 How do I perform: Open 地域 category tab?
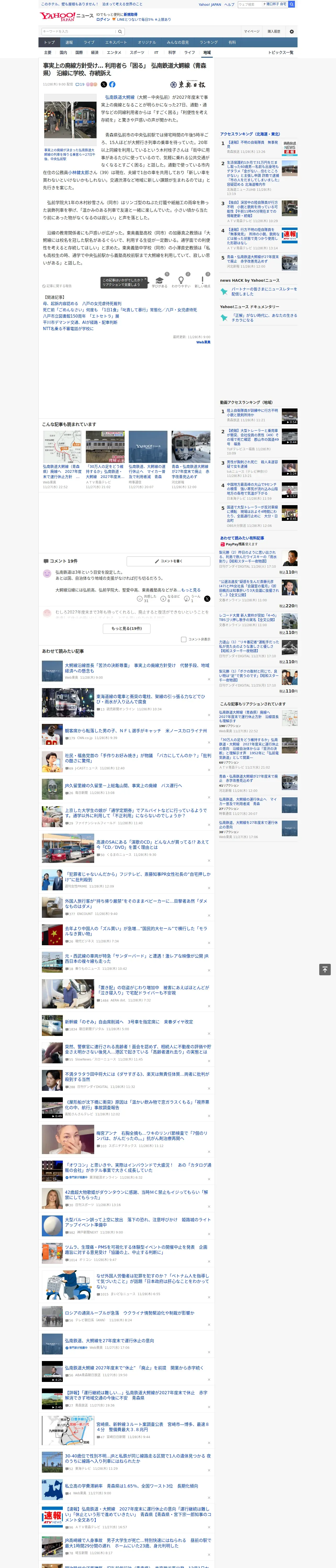(x=207, y=52)
